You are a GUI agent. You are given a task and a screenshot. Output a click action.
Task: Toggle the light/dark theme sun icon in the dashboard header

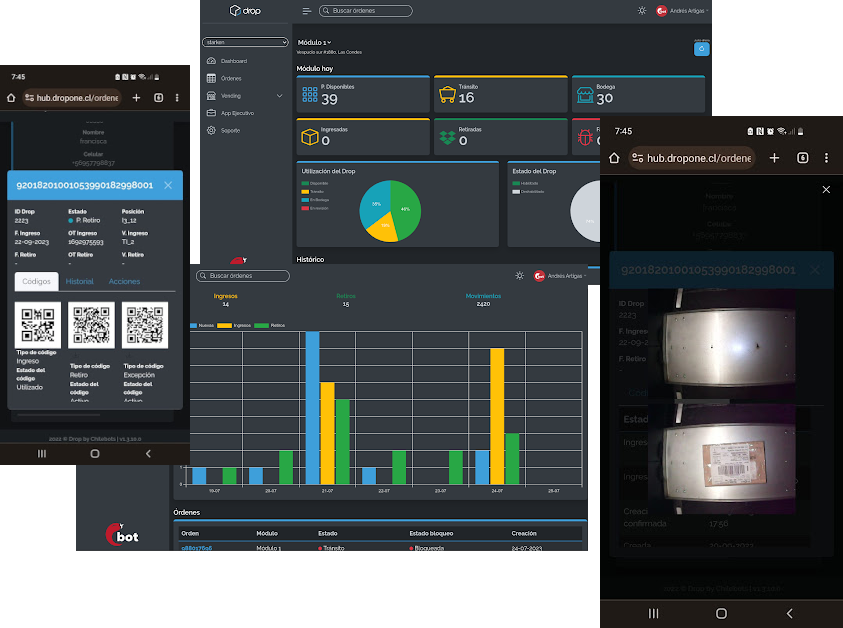click(x=642, y=11)
